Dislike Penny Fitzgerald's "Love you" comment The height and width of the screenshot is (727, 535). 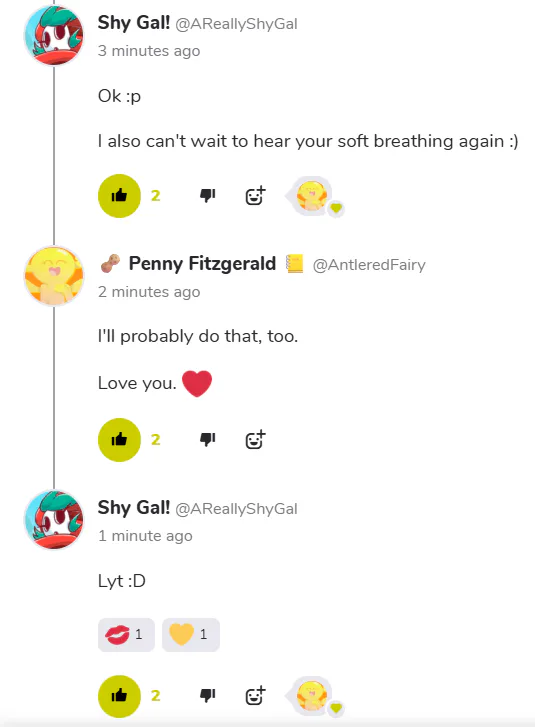[x=207, y=439]
